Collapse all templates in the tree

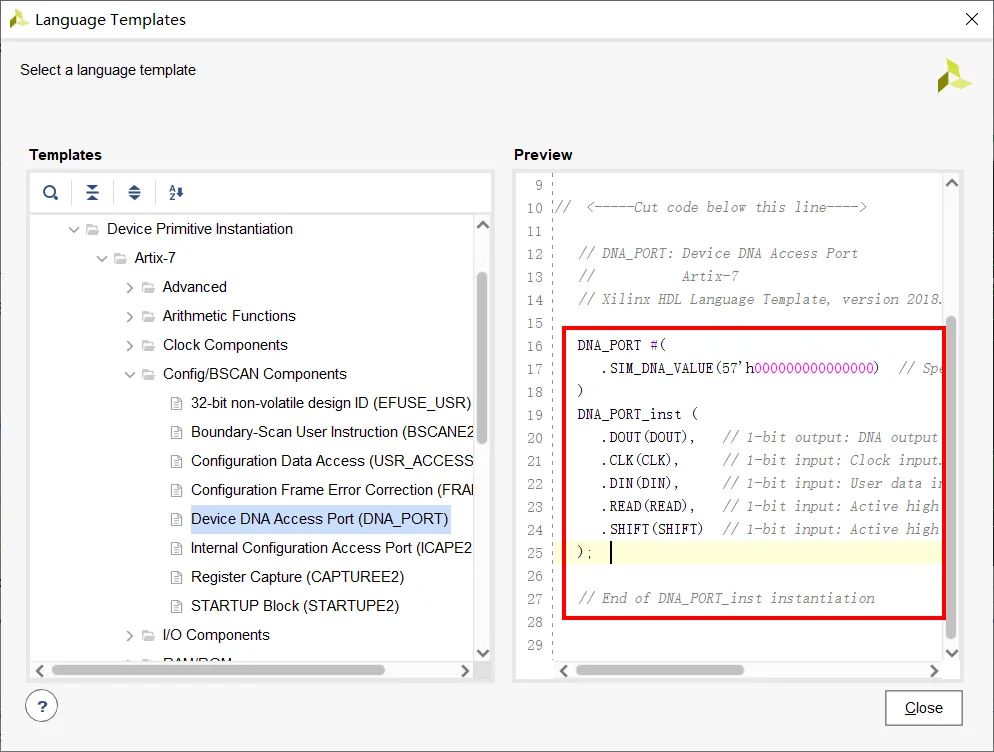click(92, 192)
